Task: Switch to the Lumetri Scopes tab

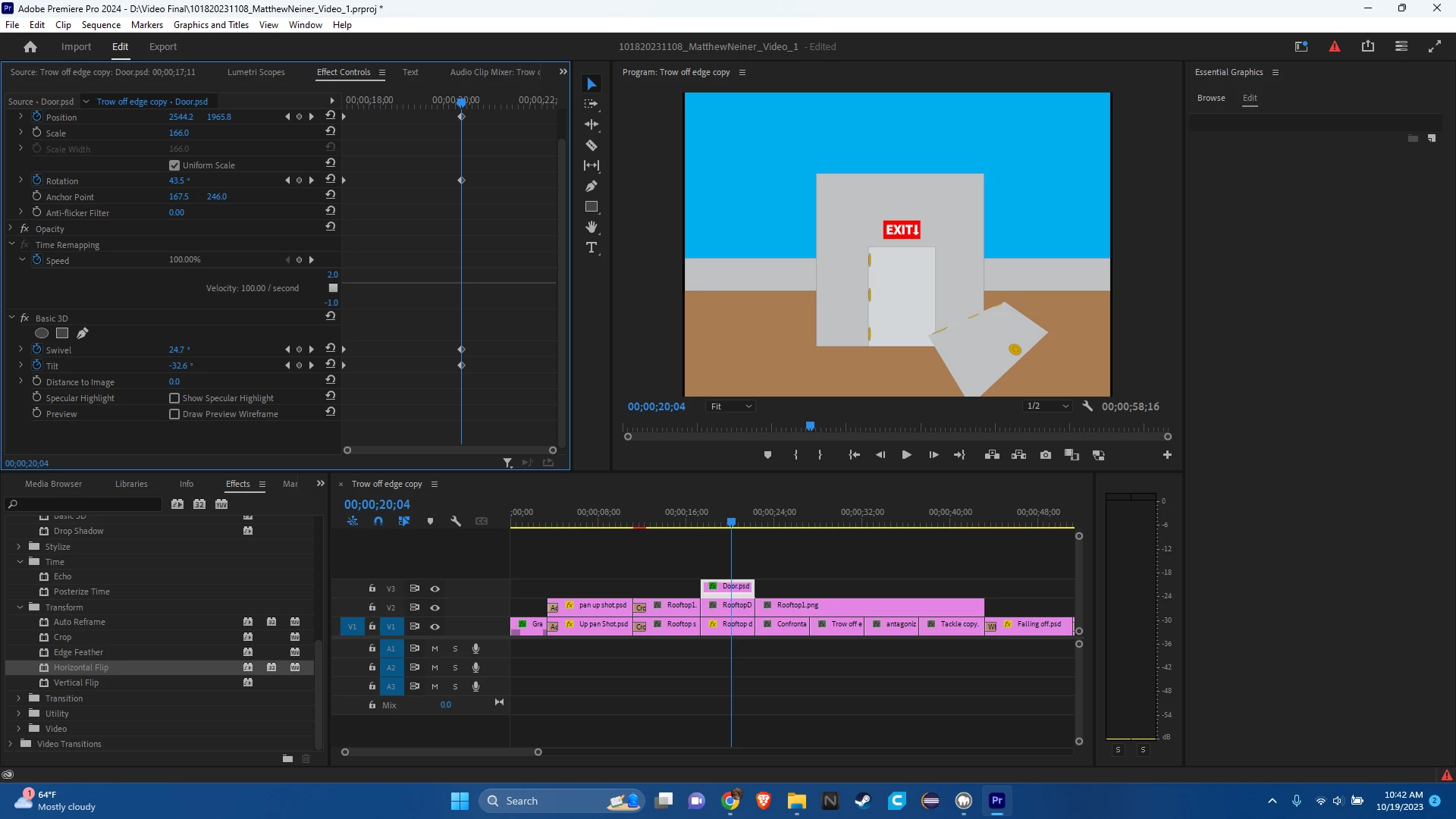Action: pyautogui.click(x=256, y=72)
